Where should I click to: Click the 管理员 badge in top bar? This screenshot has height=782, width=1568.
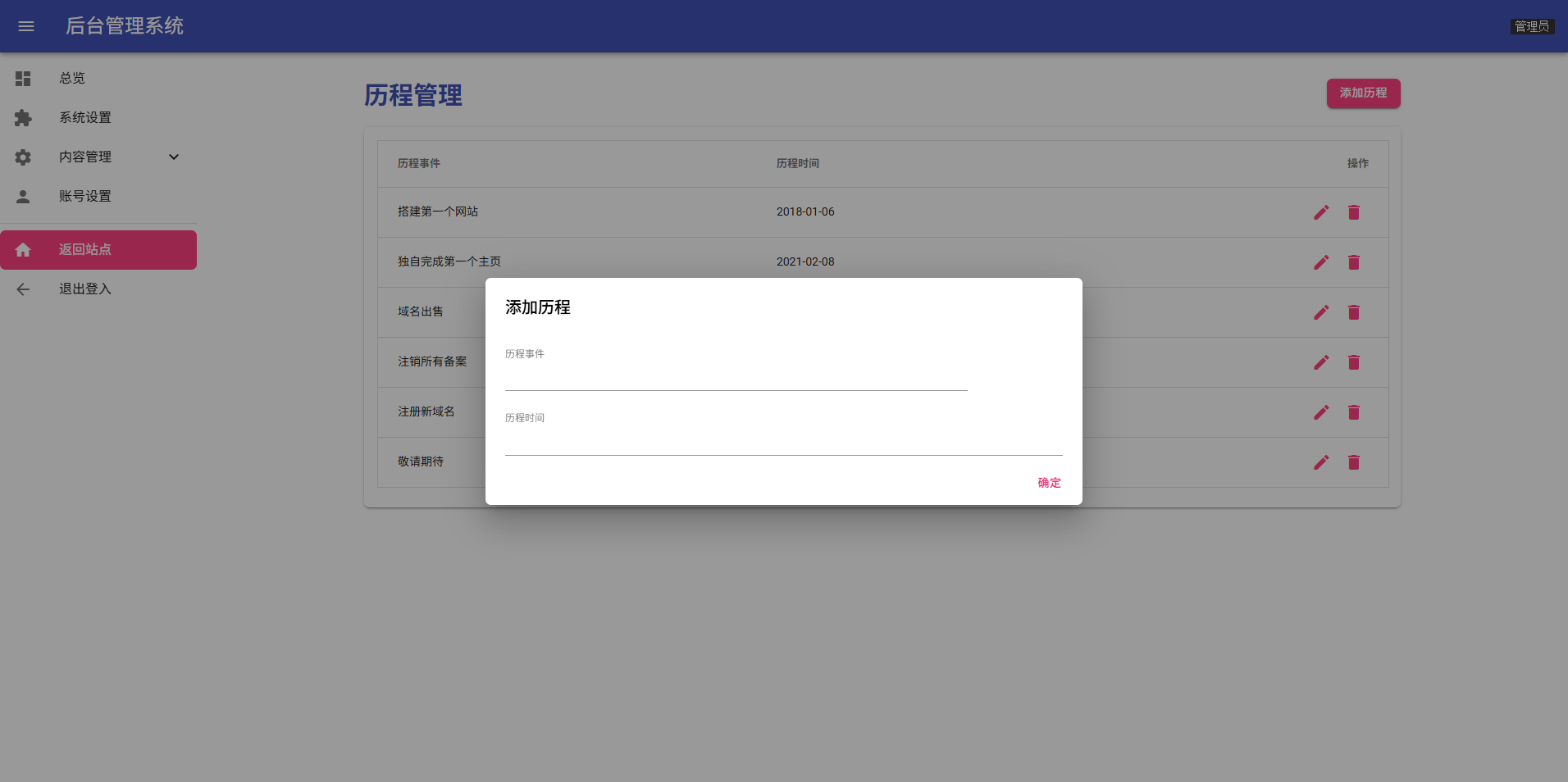1532,25
